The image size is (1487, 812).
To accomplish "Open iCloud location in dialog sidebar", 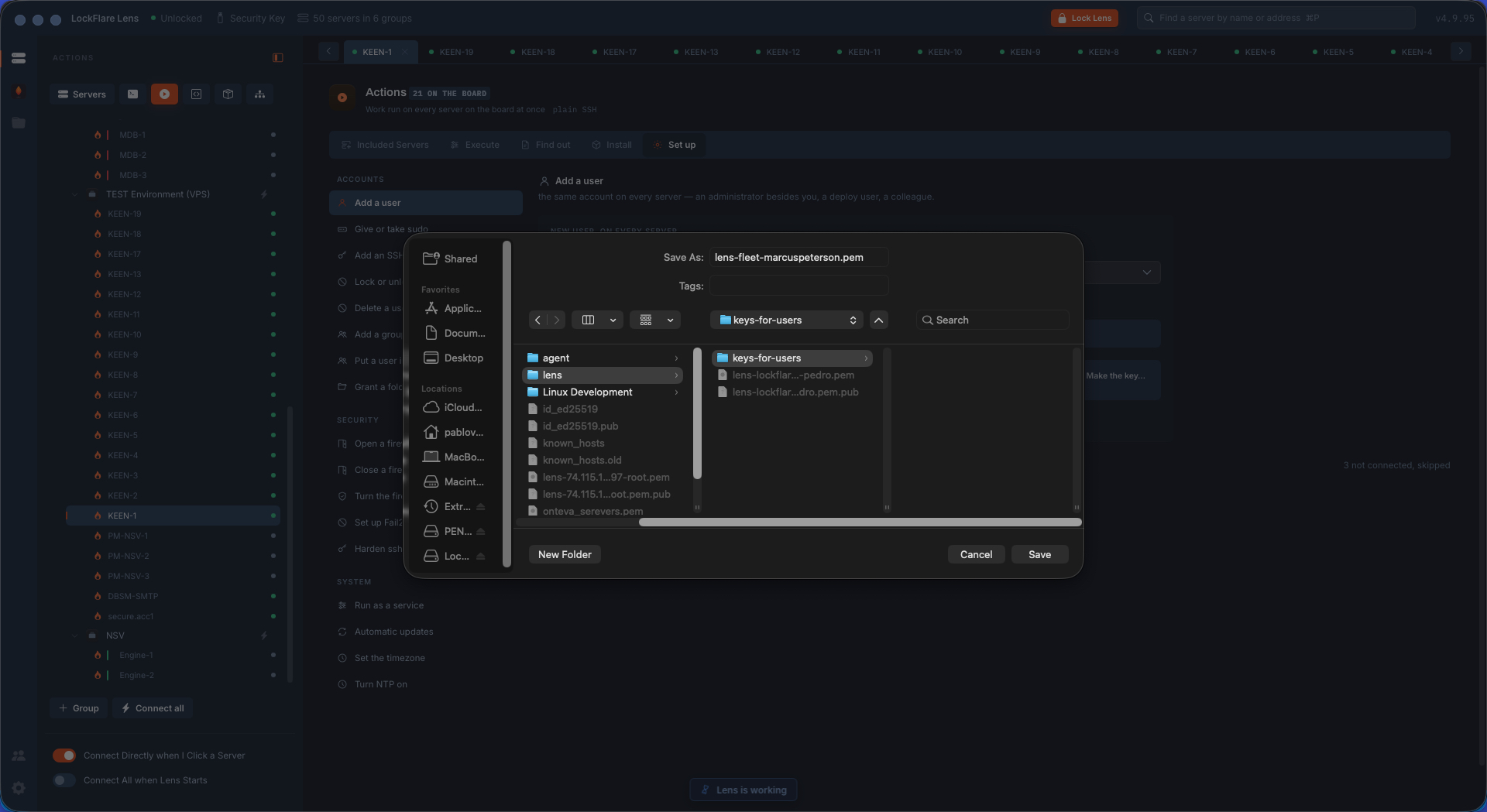I will [x=455, y=408].
